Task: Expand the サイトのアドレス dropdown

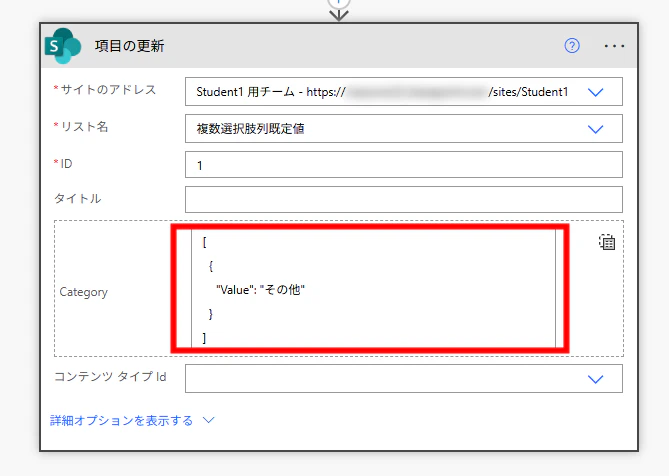Action: coord(595,92)
